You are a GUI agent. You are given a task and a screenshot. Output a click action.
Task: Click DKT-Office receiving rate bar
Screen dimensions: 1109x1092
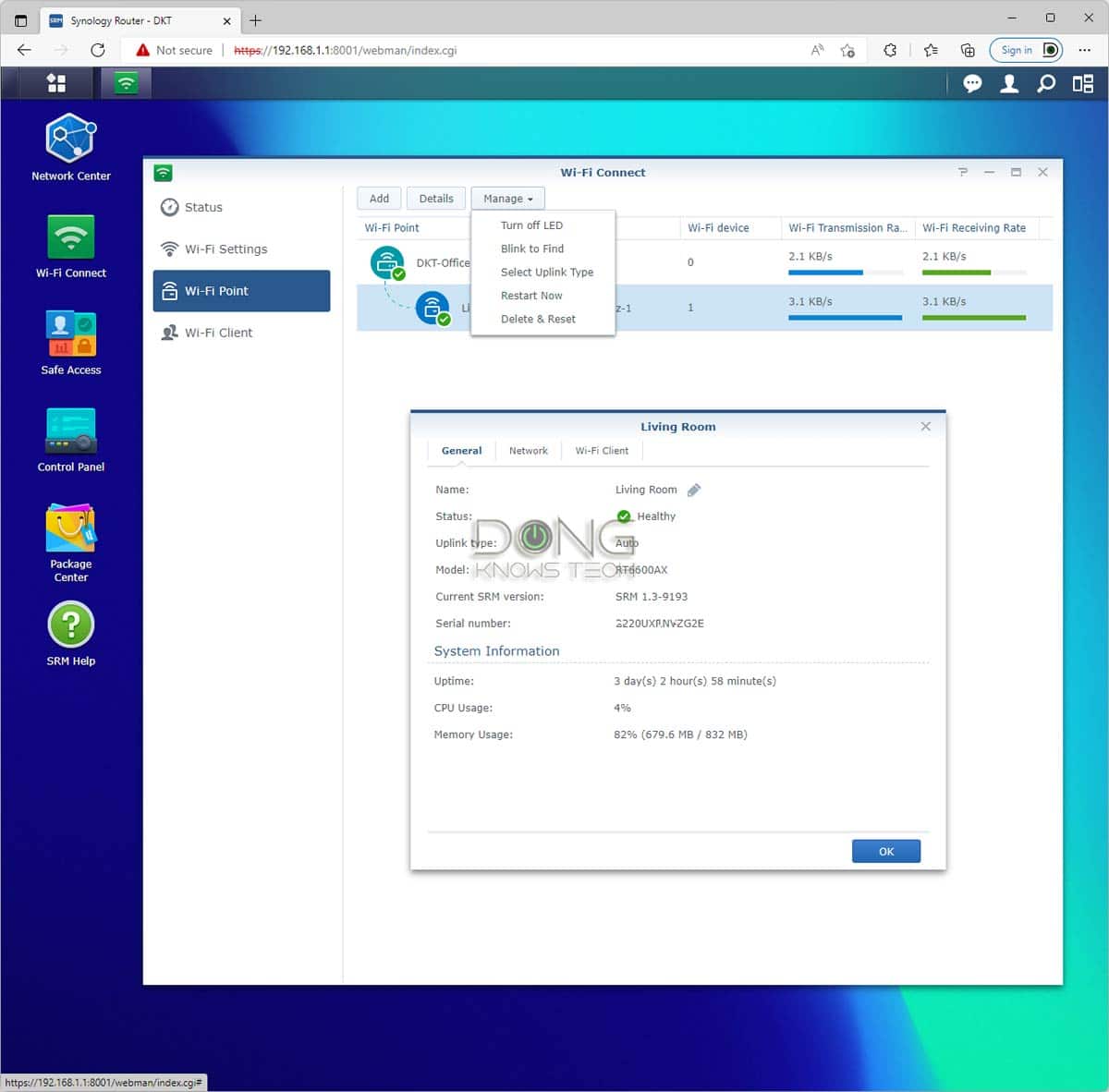[974, 273]
